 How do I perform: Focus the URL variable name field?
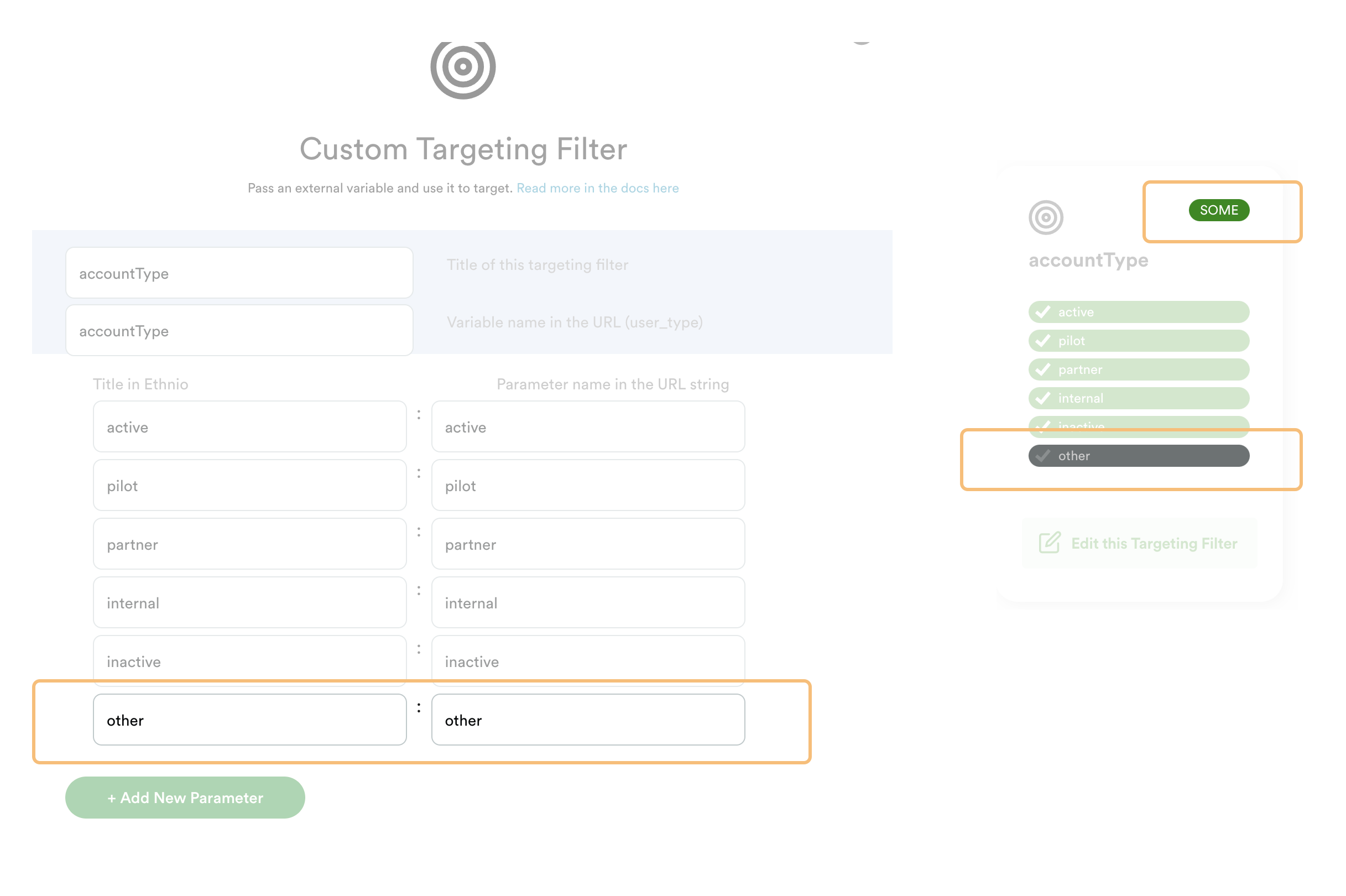coord(239,331)
